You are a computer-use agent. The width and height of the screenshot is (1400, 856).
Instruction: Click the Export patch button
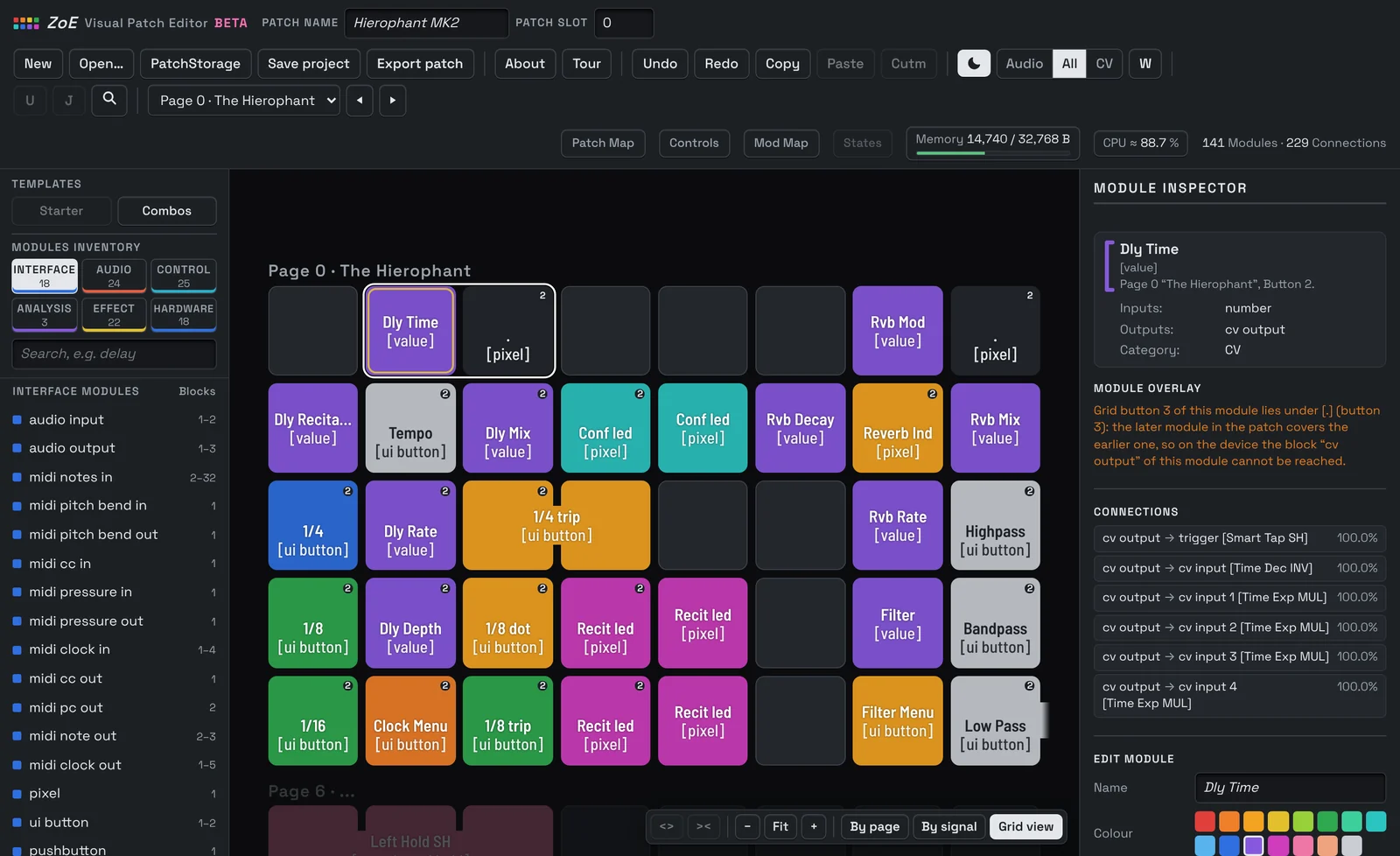(x=420, y=63)
